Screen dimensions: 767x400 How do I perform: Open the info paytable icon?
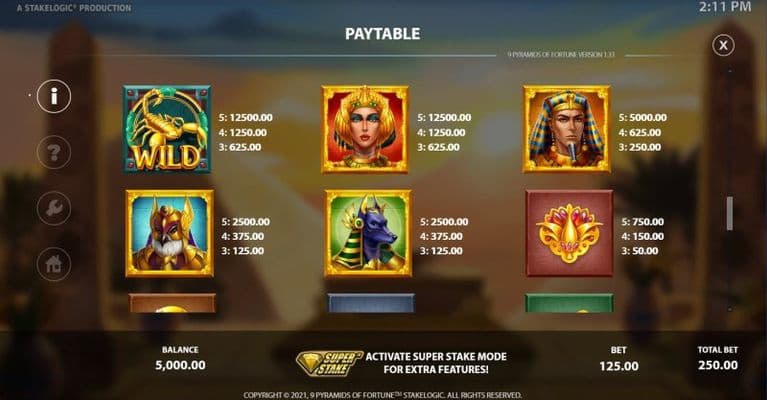coord(54,96)
